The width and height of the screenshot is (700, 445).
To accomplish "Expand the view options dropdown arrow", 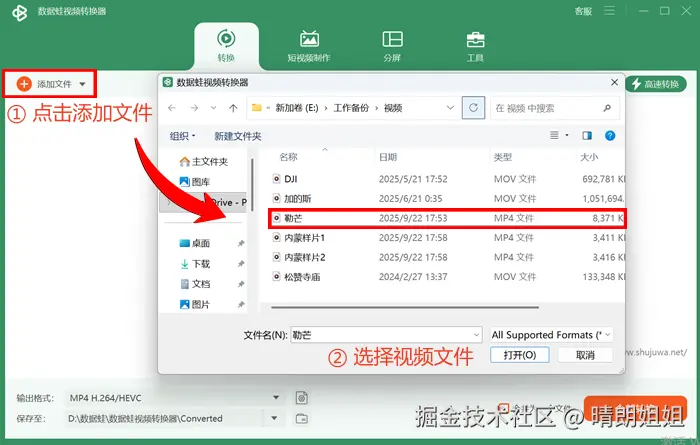I will click(567, 135).
